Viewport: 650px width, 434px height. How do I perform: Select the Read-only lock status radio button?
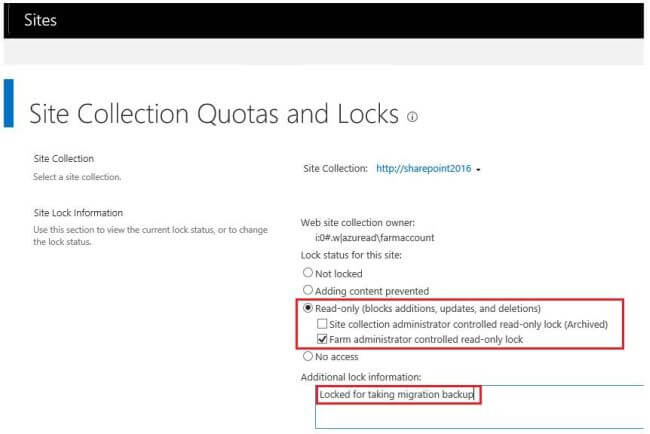[307, 308]
